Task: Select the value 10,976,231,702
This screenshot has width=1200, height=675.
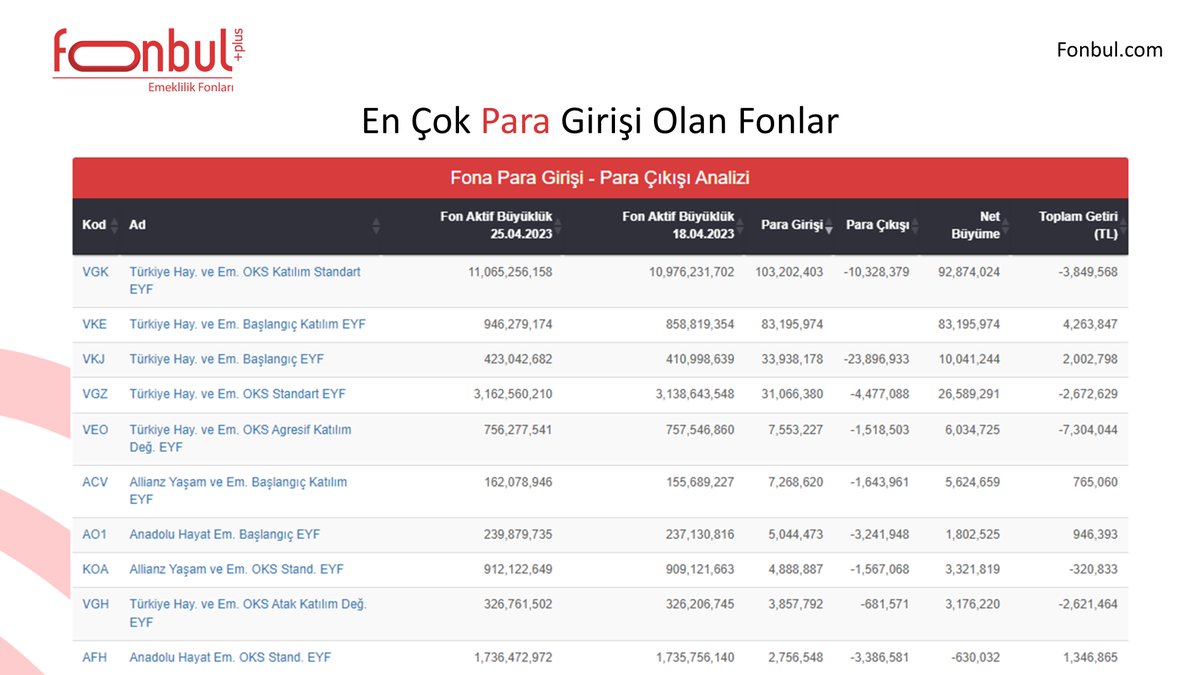Action: [x=692, y=272]
